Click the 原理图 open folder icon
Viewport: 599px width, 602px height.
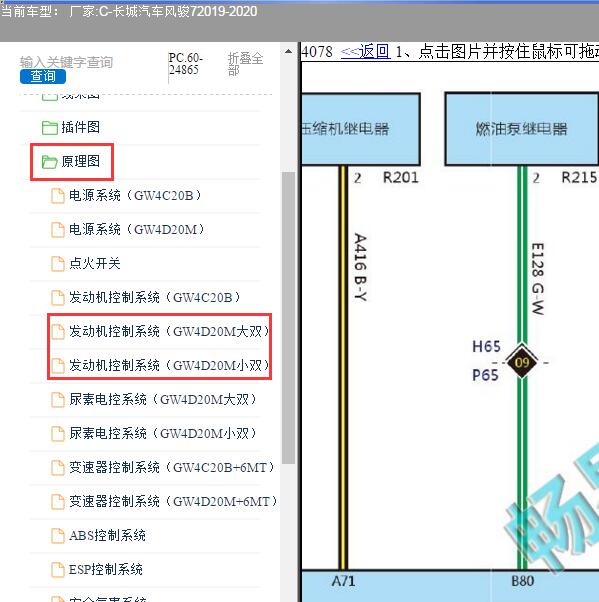(x=50, y=162)
